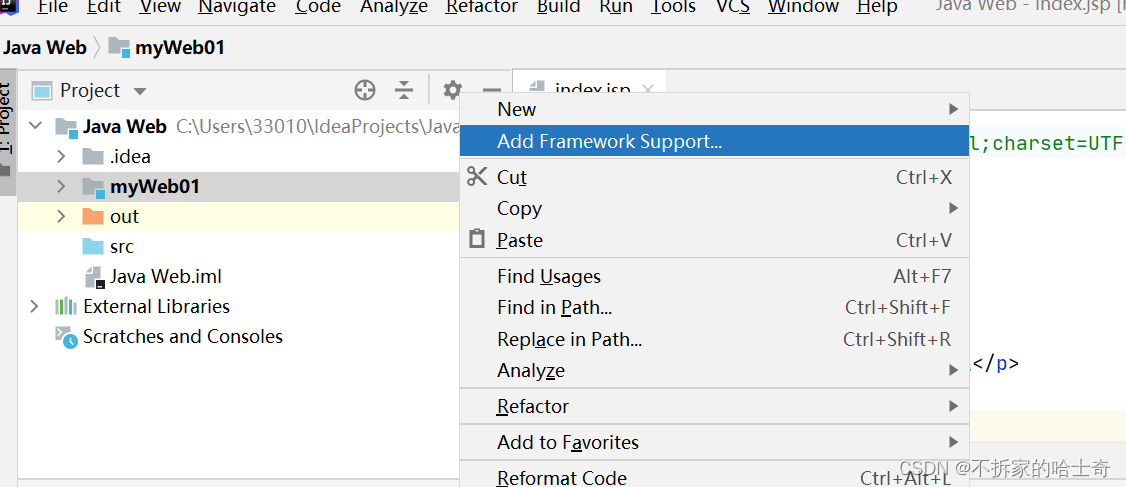Click the External Libraries icon
The image size is (1126, 487).
66,307
